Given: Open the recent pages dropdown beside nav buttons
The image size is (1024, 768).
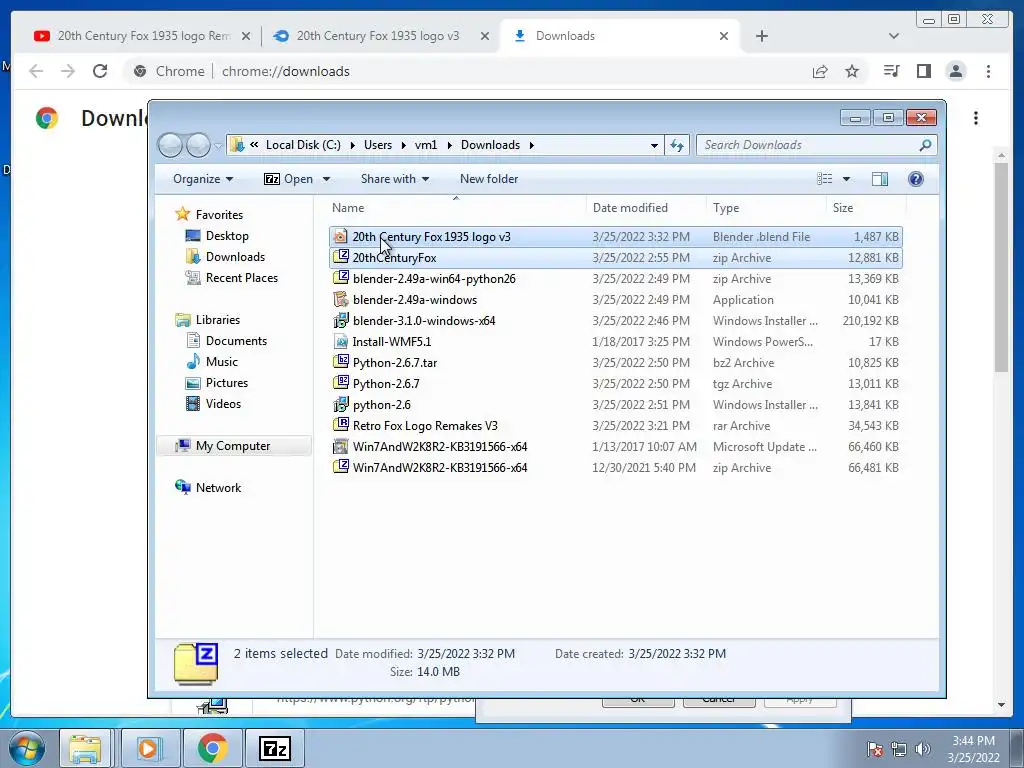Looking at the screenshot, I should click(218, 145).
